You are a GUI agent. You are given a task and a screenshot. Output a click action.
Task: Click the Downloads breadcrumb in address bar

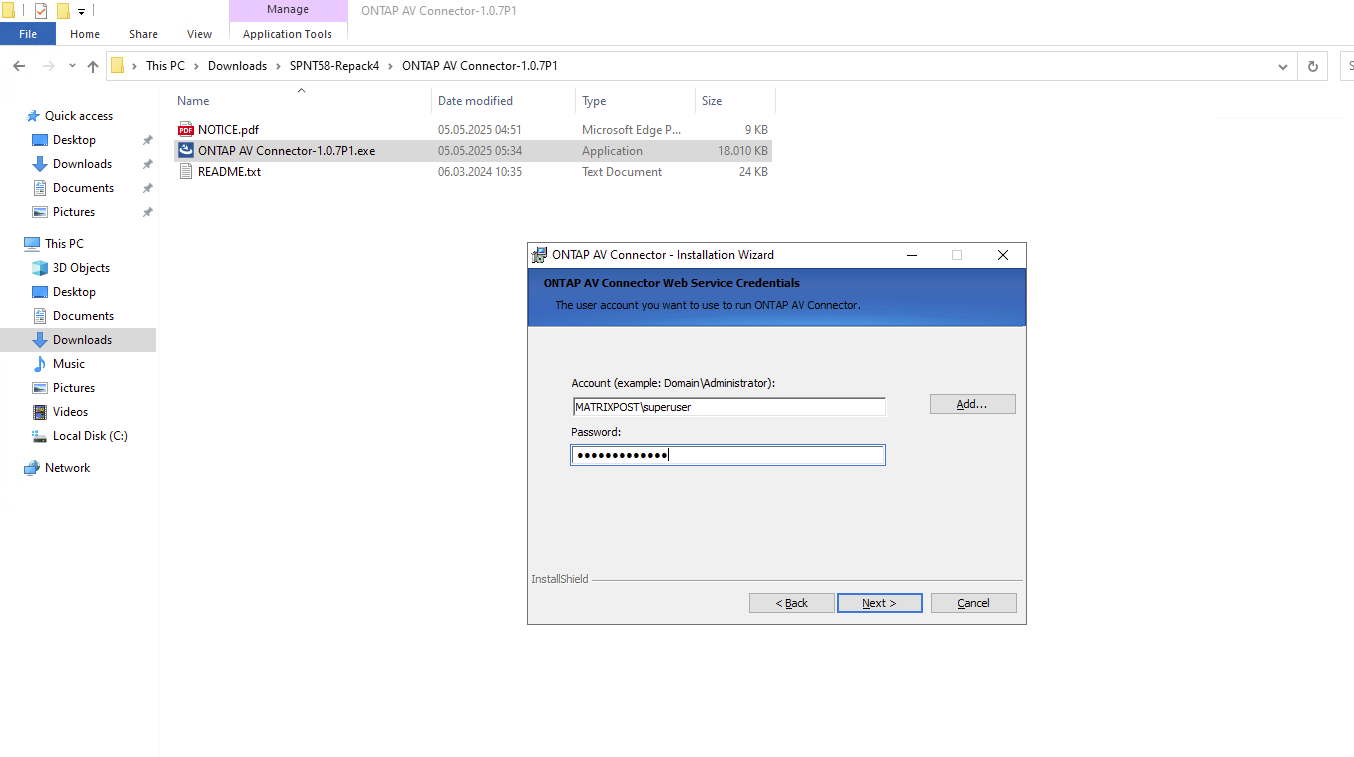pyautogui.click(x=238, y=66)
